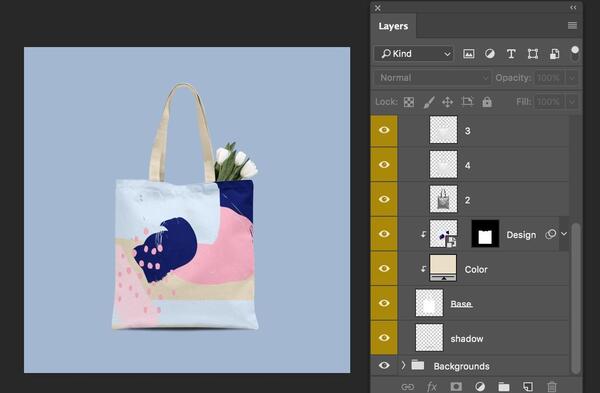
Task: Select the shadow layer thumbnail
Action: [x=429, y=338]
